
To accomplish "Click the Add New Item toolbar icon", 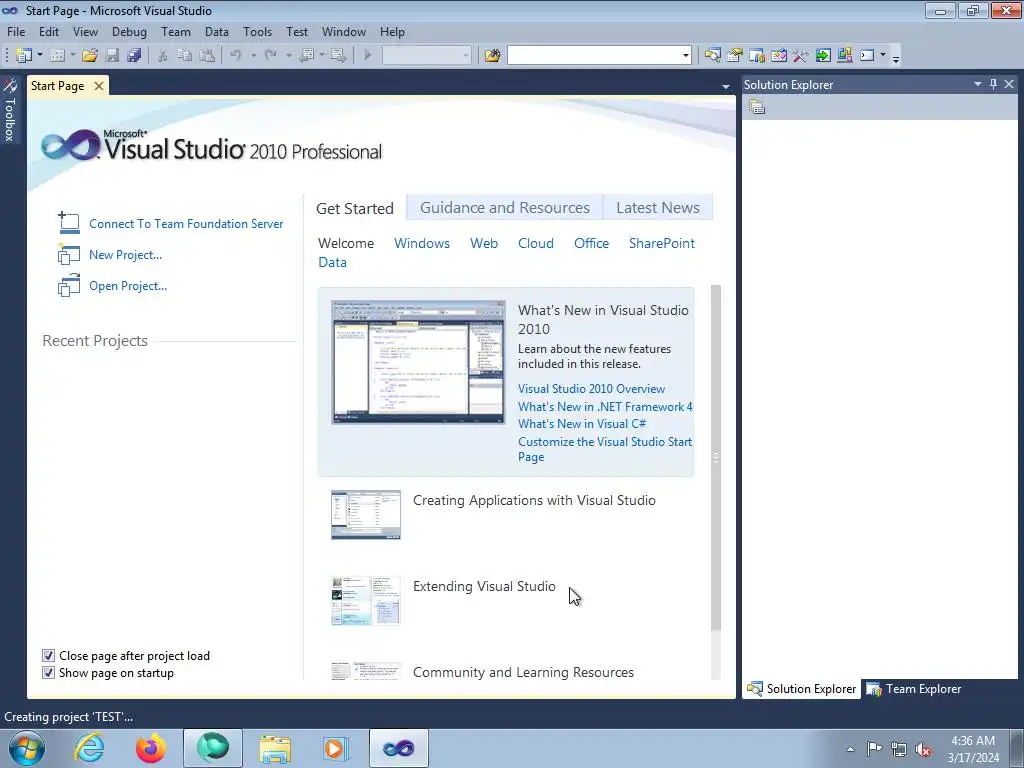I will [x=57, y=56].
